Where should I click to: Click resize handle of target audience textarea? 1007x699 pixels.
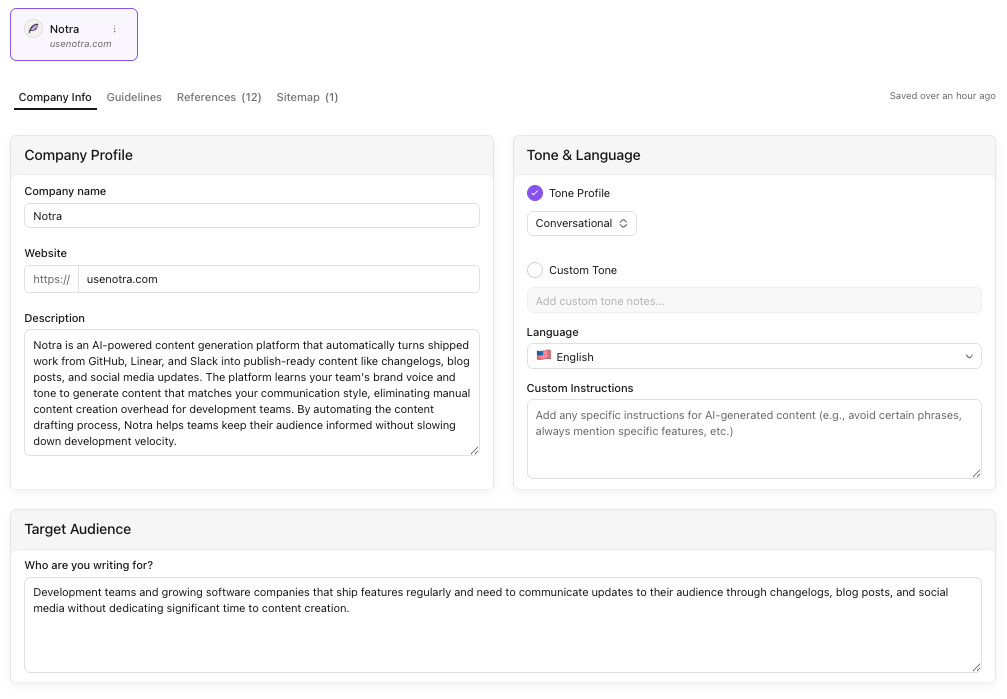(976, 668)
